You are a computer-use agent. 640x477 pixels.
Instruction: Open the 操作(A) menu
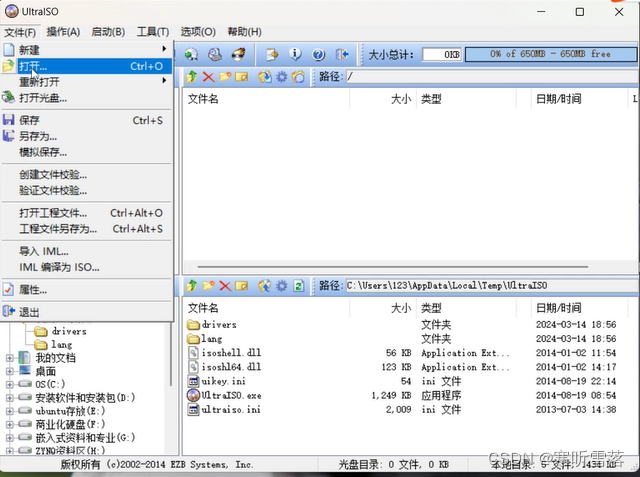[x=63, y=32]
